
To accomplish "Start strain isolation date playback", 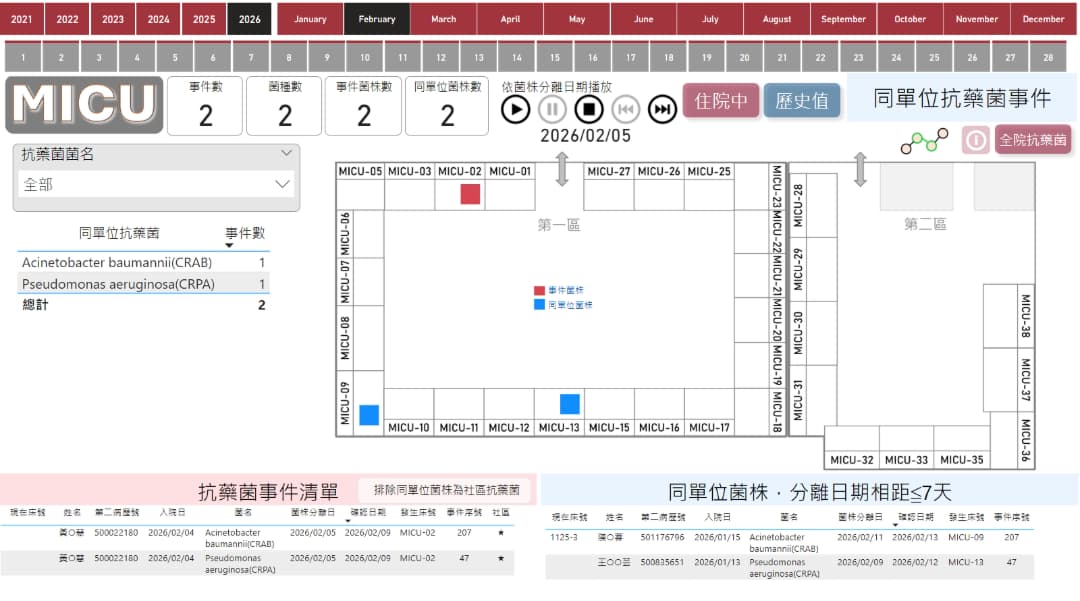I will 515,109.
